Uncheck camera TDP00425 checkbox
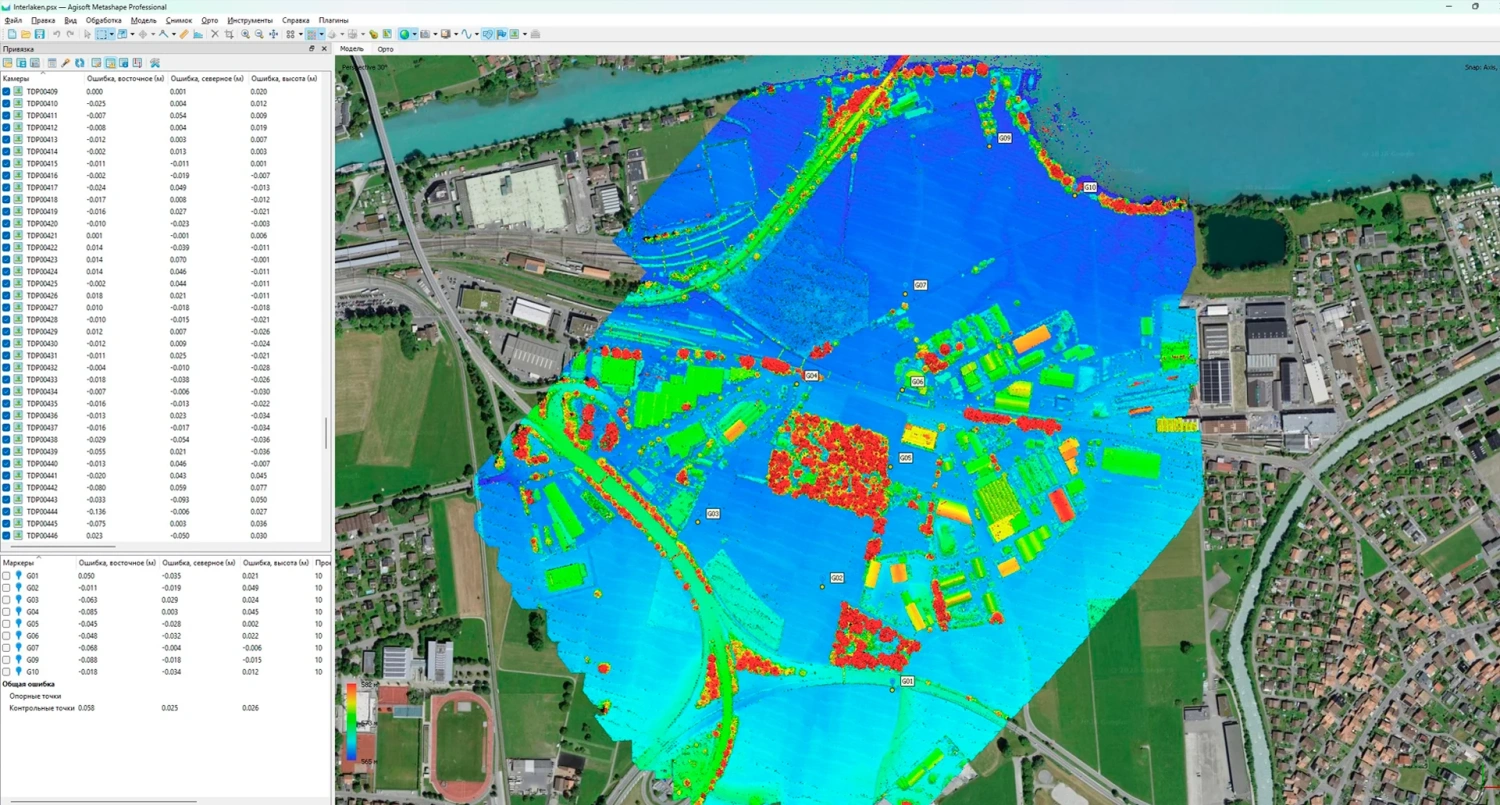This screenshot has height=805, width=1500. (x=6, y=284)
